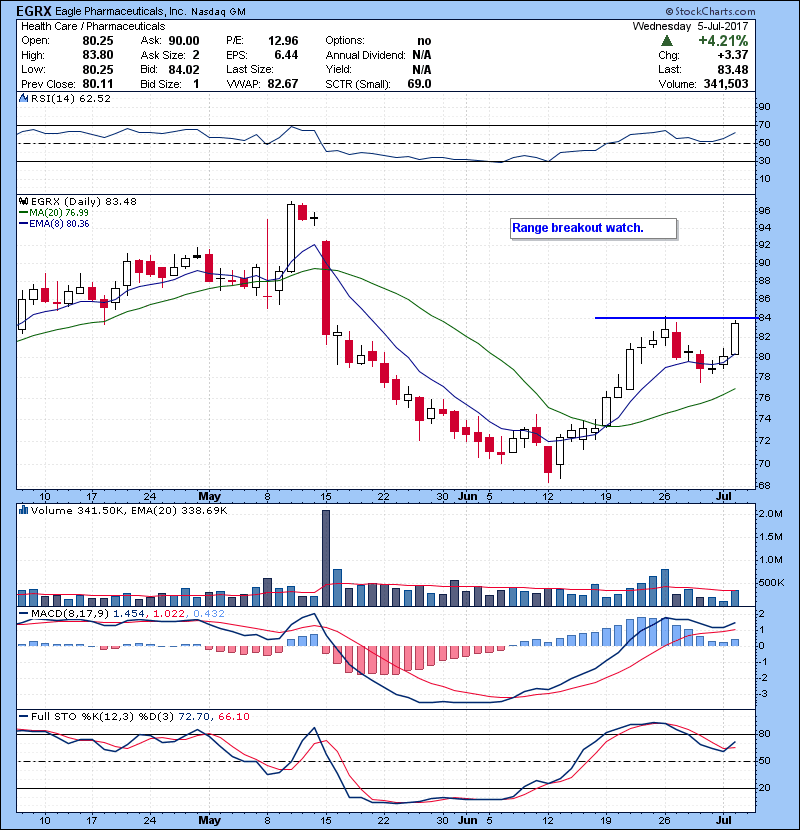The width and height of the screenshot is (800, 830).
Task: Click the Chg value +3.37
Action: click(733, 55)
